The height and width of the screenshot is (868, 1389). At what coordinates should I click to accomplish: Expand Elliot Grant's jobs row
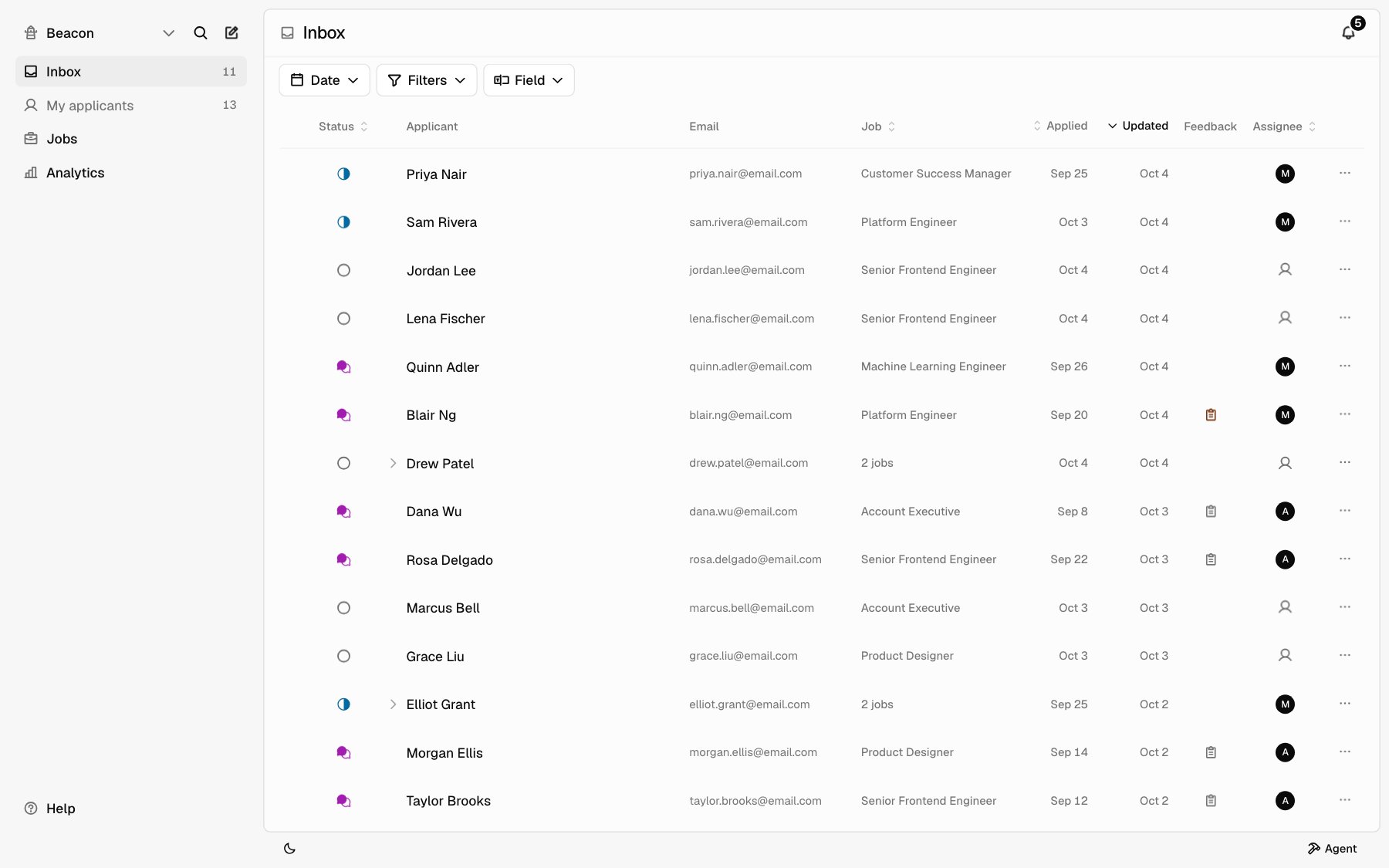tap(393, 704)
